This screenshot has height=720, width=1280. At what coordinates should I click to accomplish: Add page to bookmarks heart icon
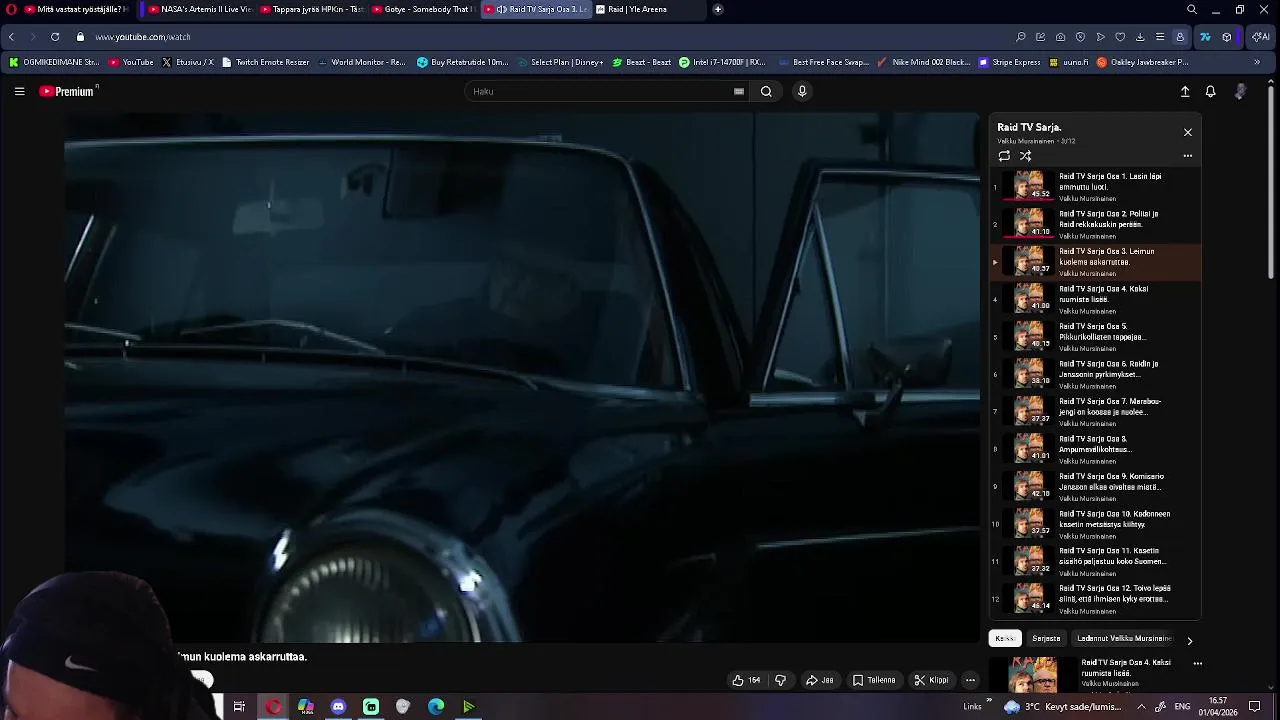(x=1120, y=37)
